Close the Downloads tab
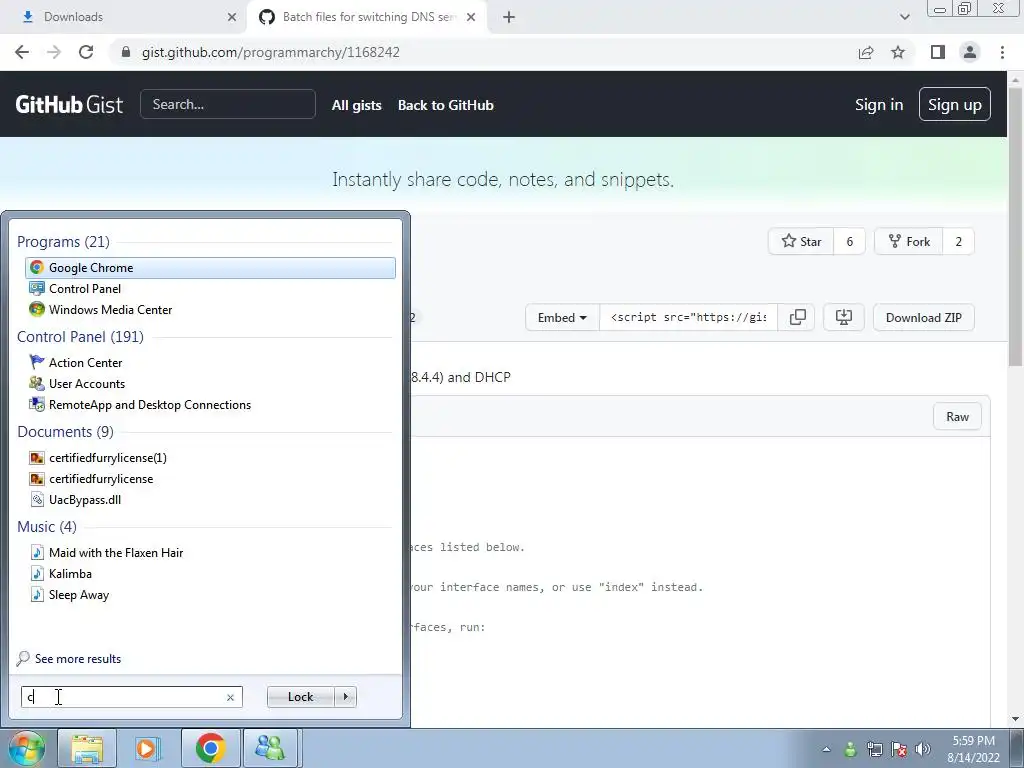1024x768 pixels. (232, 17)
